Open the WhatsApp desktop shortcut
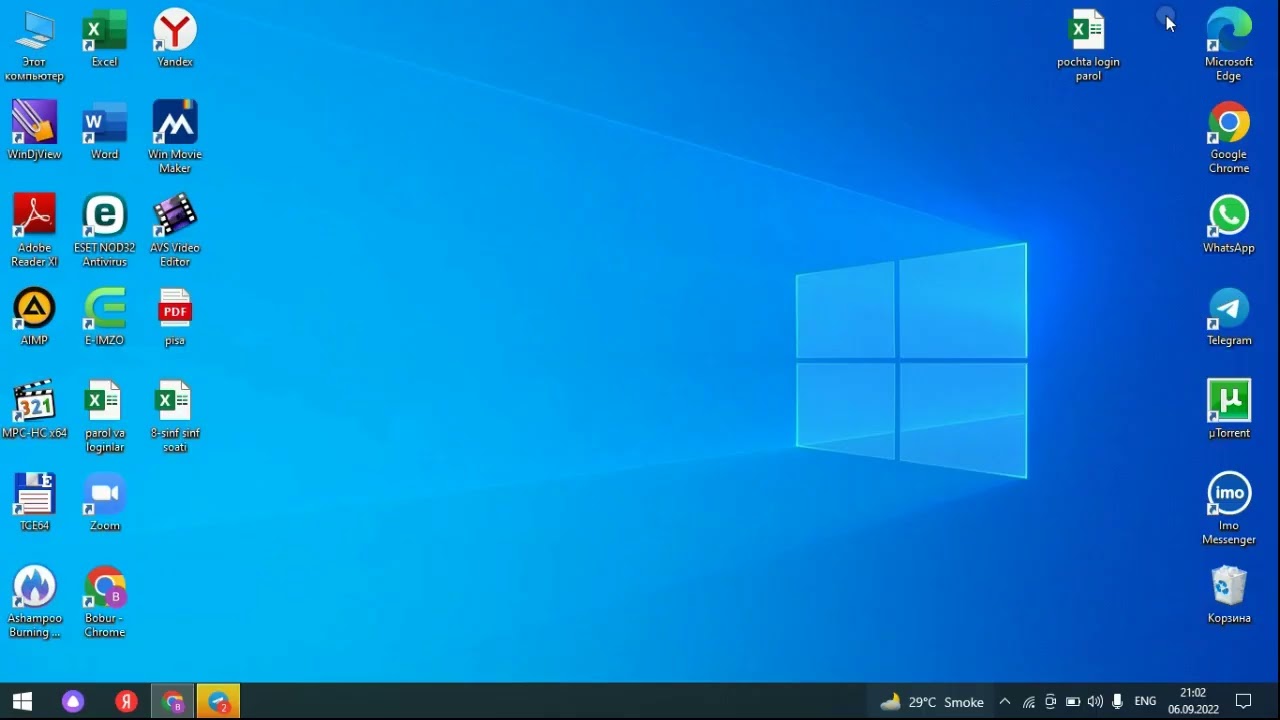The width and height of the screenshot is (1280, 720). tap(1229, 224)
